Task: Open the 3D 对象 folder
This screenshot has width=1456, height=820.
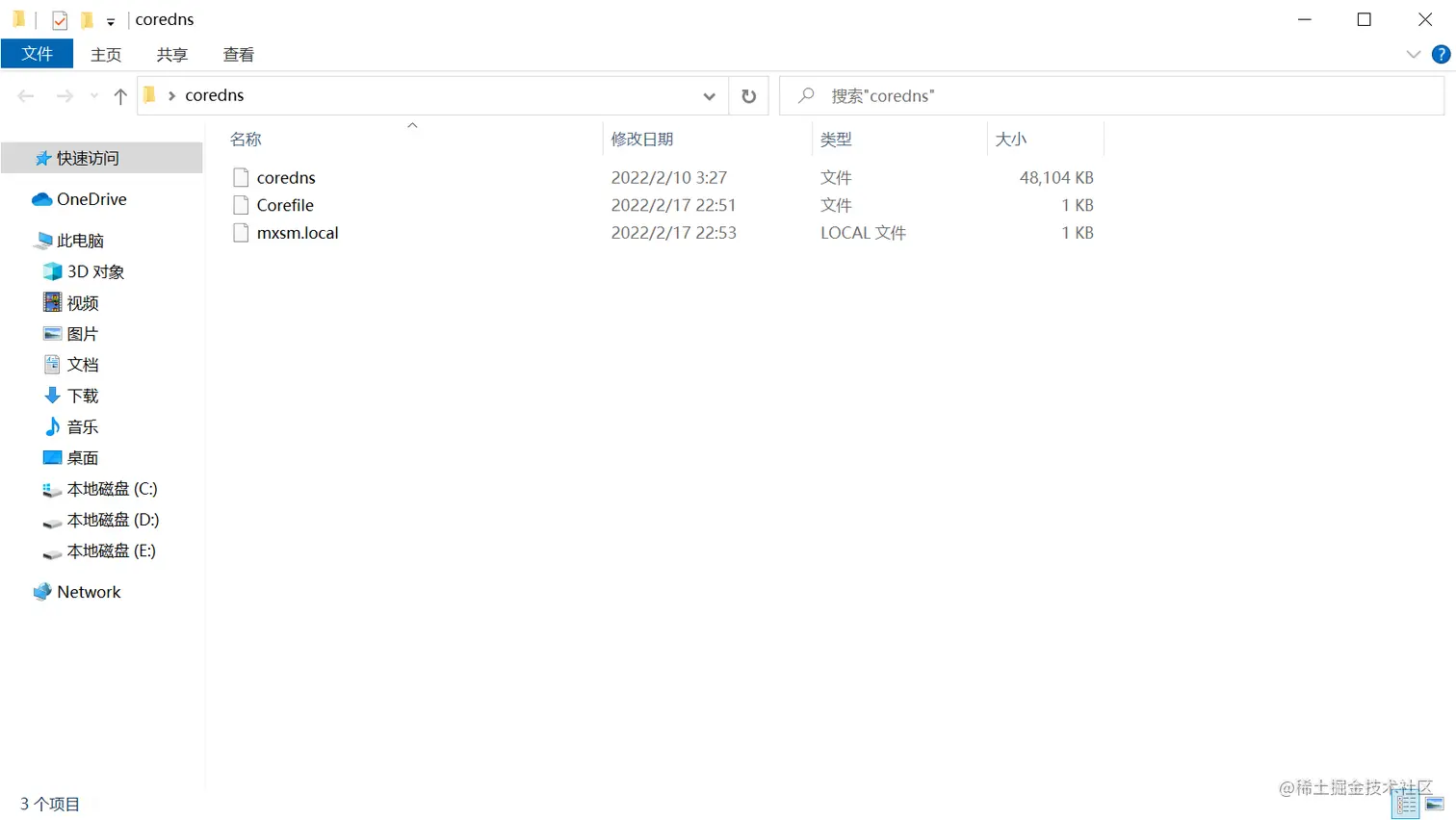Action: [95, 271]
